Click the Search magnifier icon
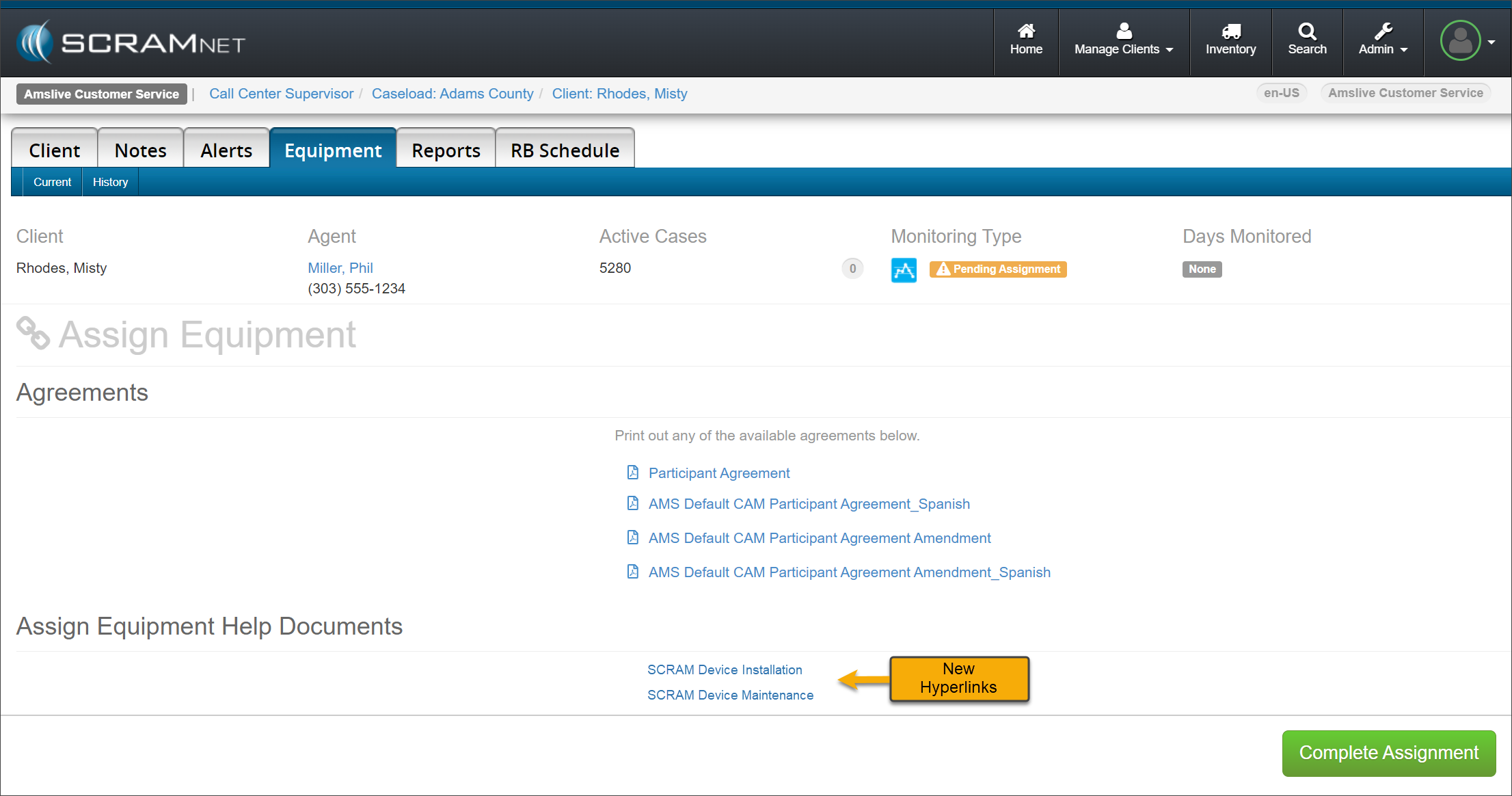 (x=1306, y=31)
